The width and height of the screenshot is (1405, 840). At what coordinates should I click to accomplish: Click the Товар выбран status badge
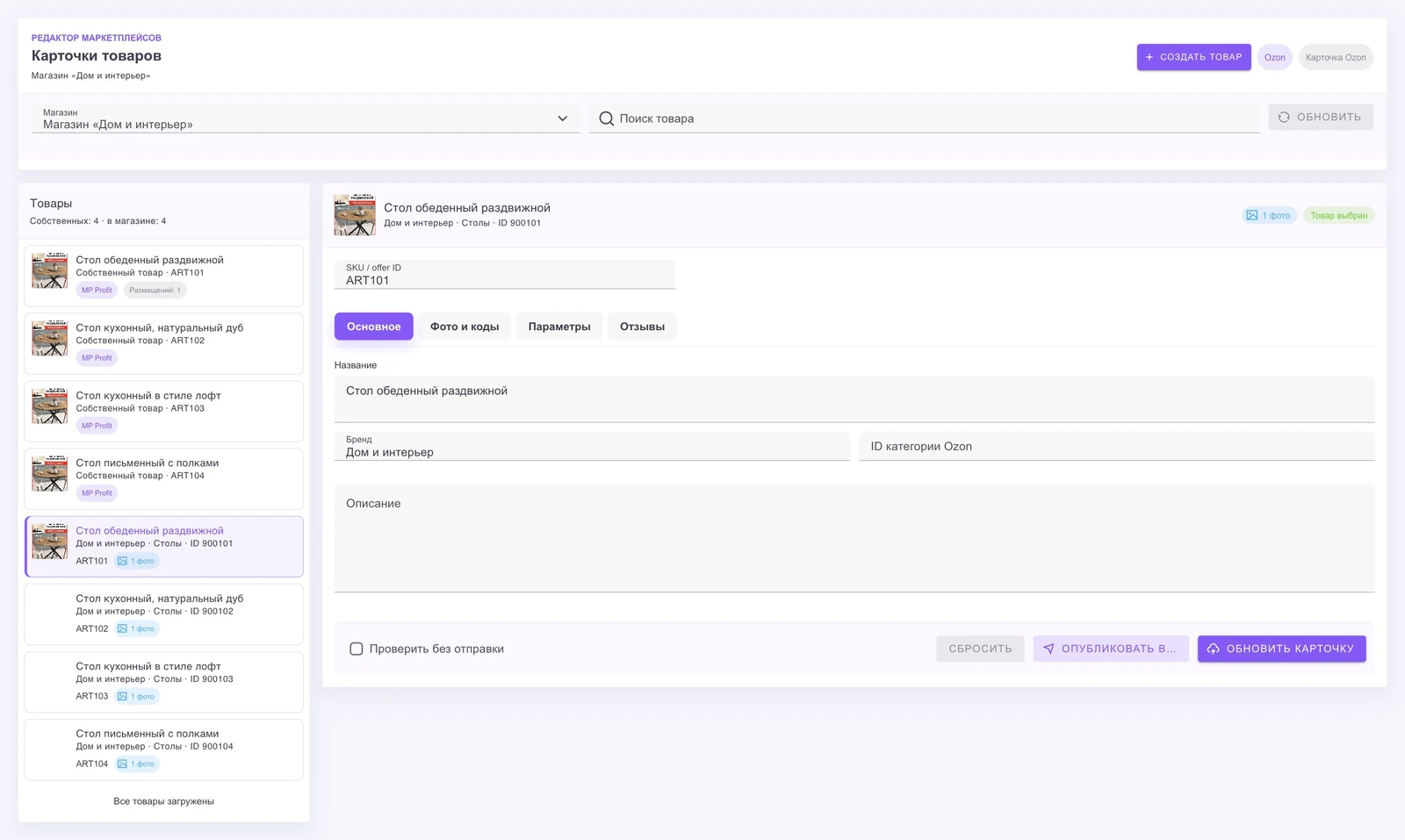(x=1339, y=215)
